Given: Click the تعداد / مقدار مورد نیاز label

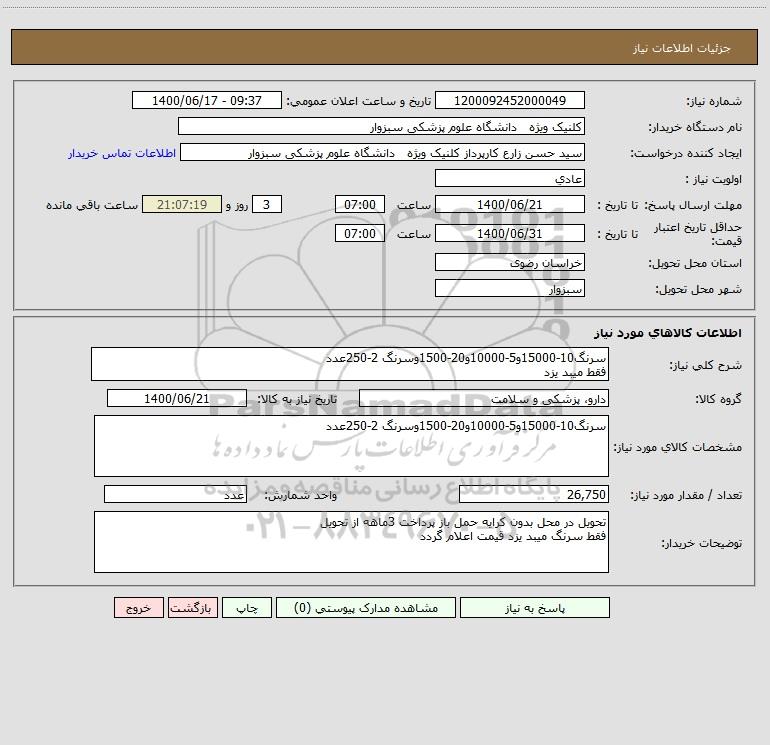Looking at the screenshot, I should click(686, 496).
